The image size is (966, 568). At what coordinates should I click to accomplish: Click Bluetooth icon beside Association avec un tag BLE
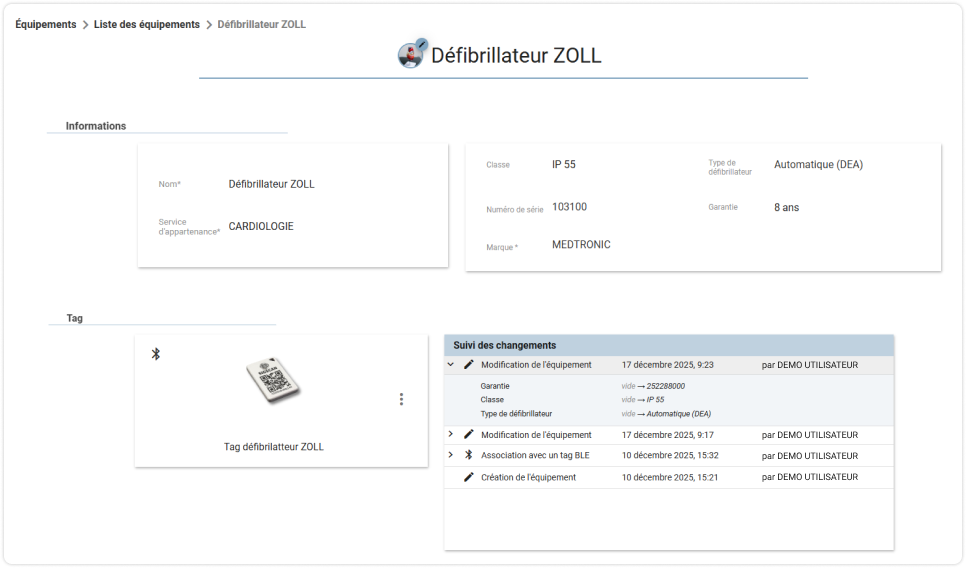point(469,455)
